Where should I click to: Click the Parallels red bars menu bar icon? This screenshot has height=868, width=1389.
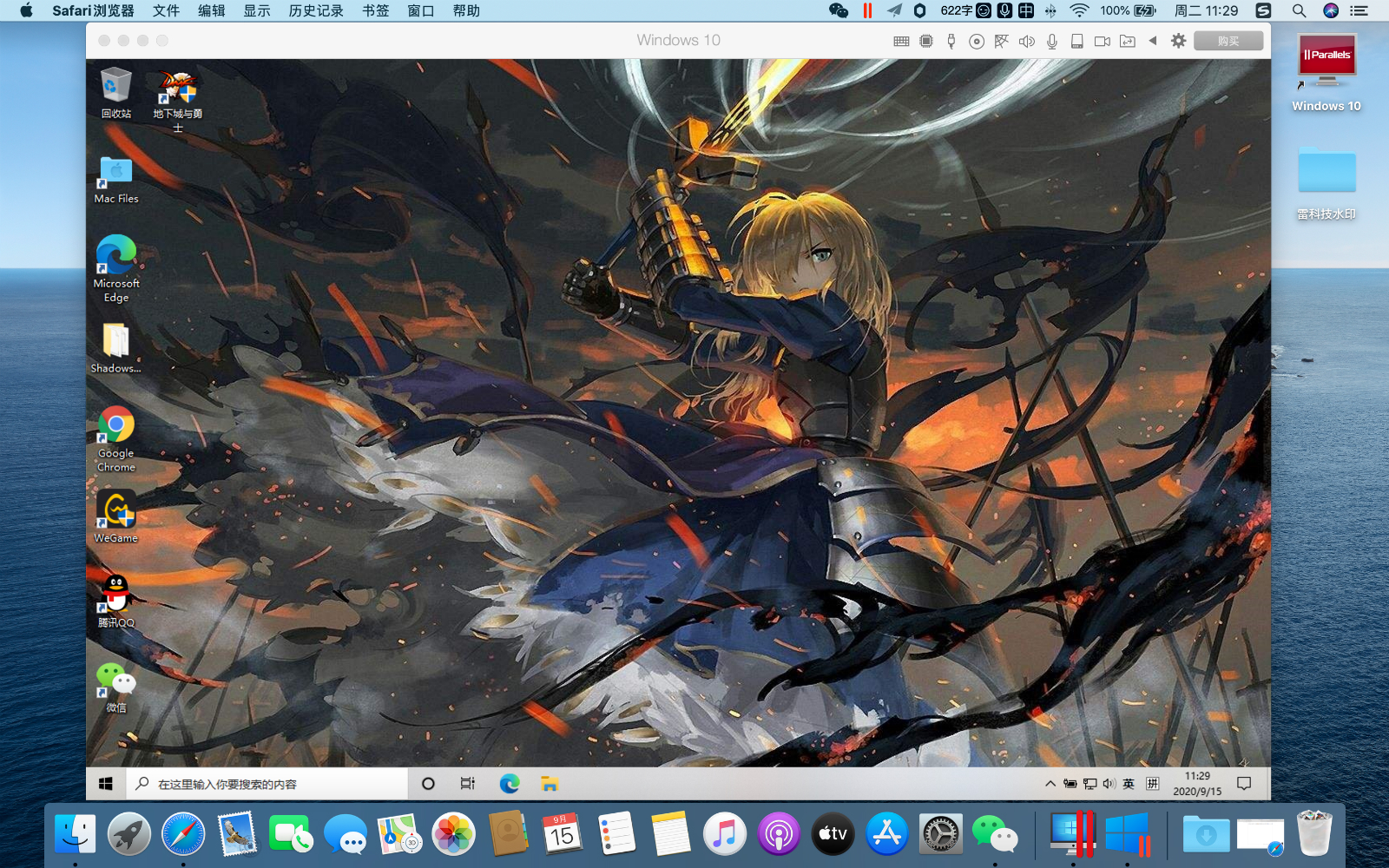coord(867,10)
